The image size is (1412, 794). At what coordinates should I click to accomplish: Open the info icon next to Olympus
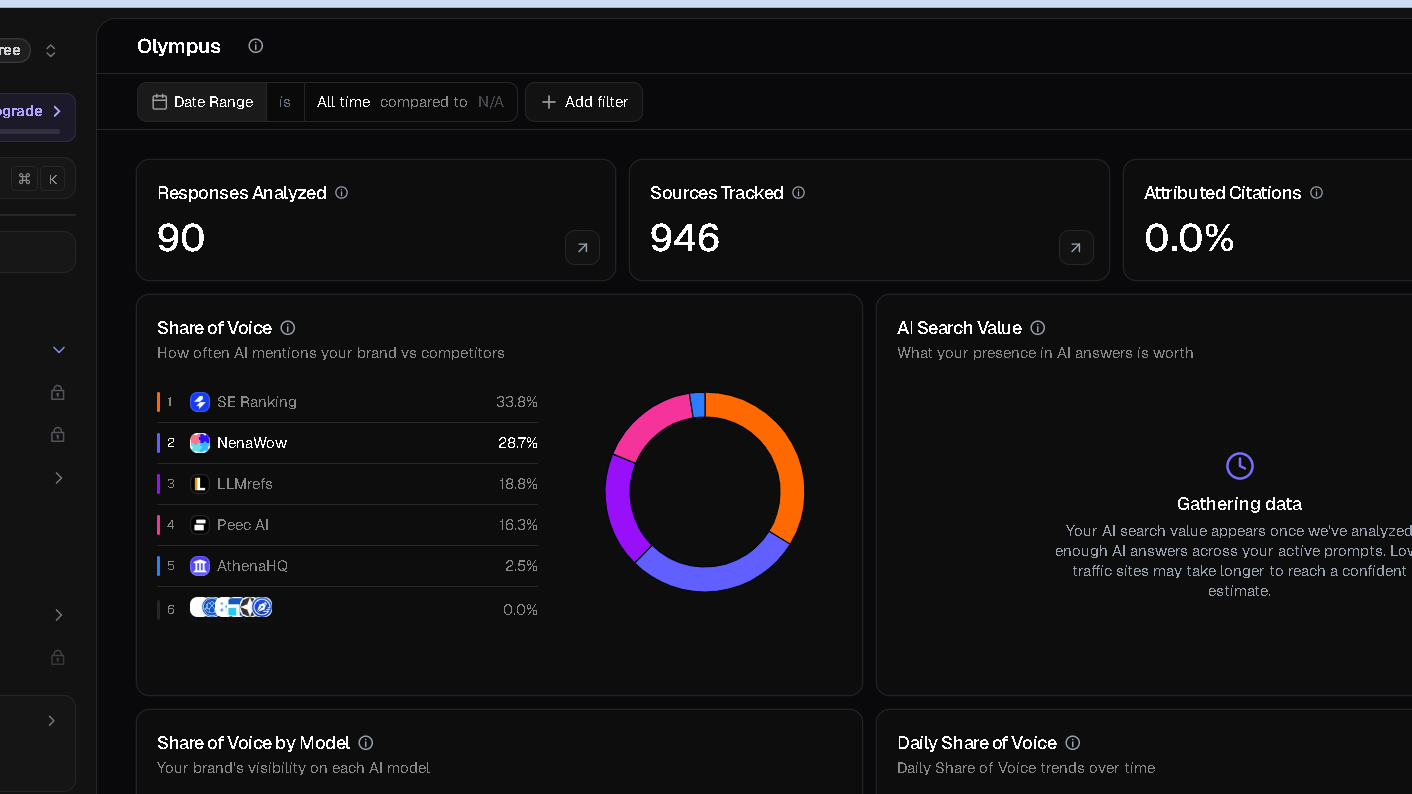click(x=255, y=46)
